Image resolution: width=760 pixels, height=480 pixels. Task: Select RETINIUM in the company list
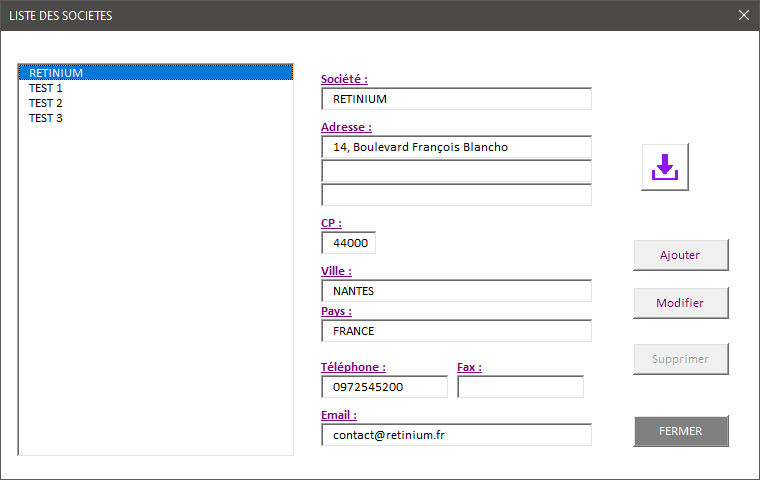(56, 73)
